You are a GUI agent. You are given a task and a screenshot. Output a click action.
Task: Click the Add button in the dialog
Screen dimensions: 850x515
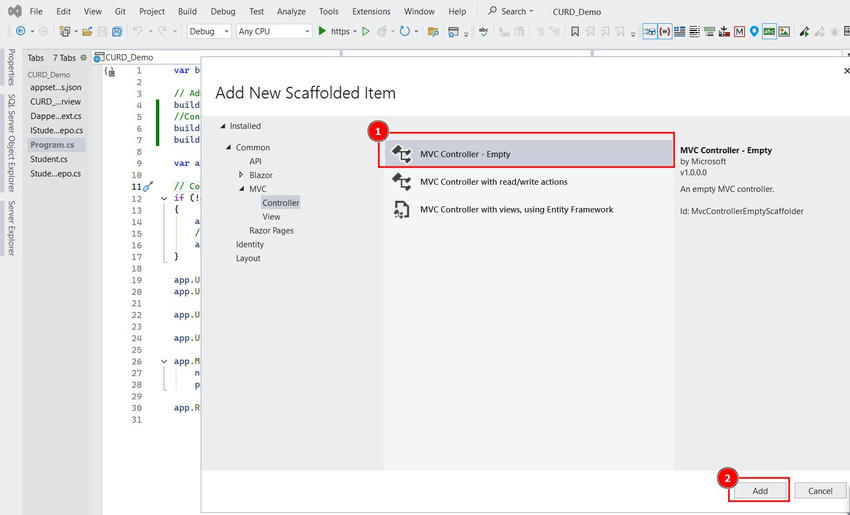coord(760,491)
